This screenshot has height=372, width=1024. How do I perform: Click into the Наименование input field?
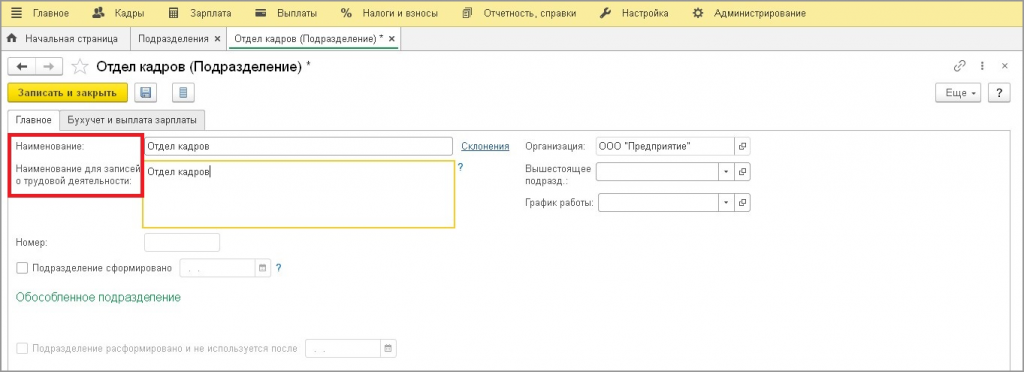(298, 146)
